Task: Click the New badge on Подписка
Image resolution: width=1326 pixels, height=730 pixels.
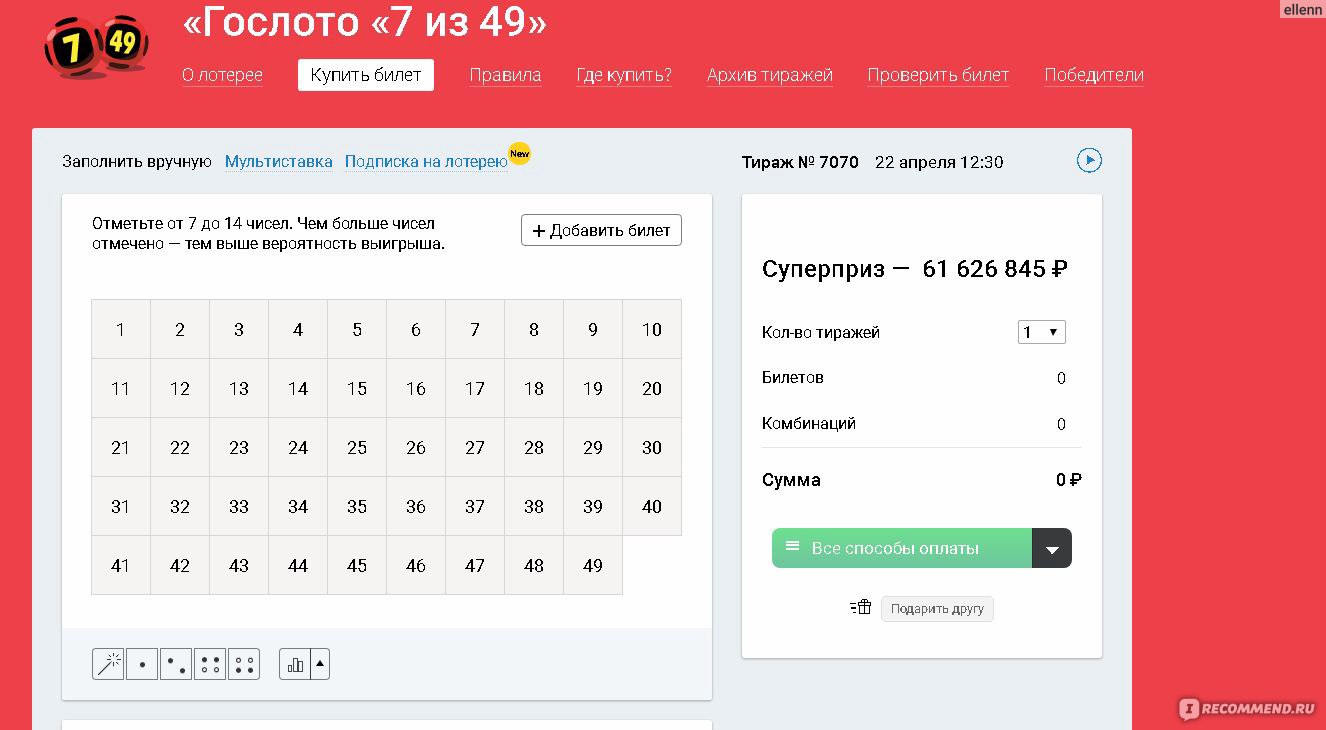Action: click(x=519, y=153)
